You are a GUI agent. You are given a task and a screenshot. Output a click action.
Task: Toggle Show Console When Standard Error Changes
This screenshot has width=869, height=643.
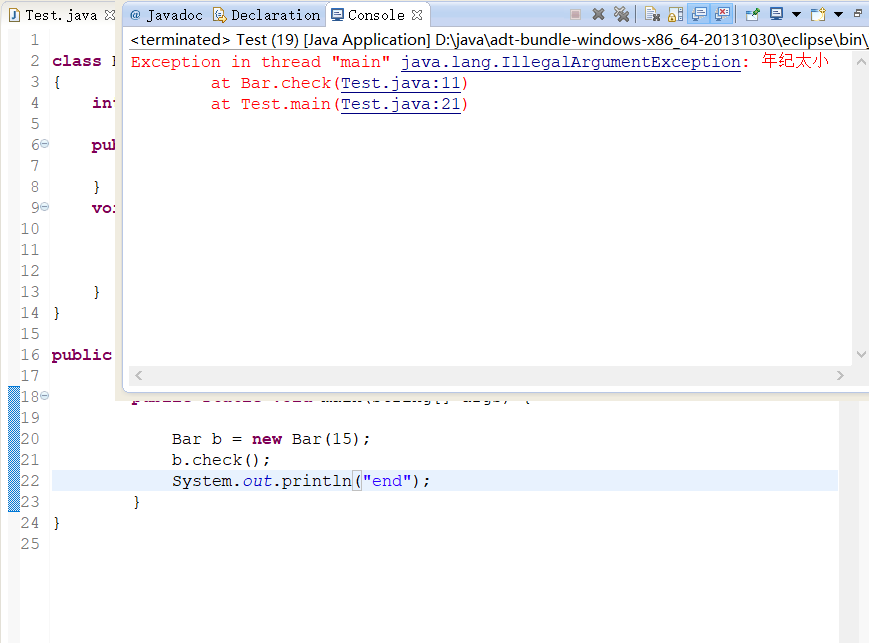(721, 13)
